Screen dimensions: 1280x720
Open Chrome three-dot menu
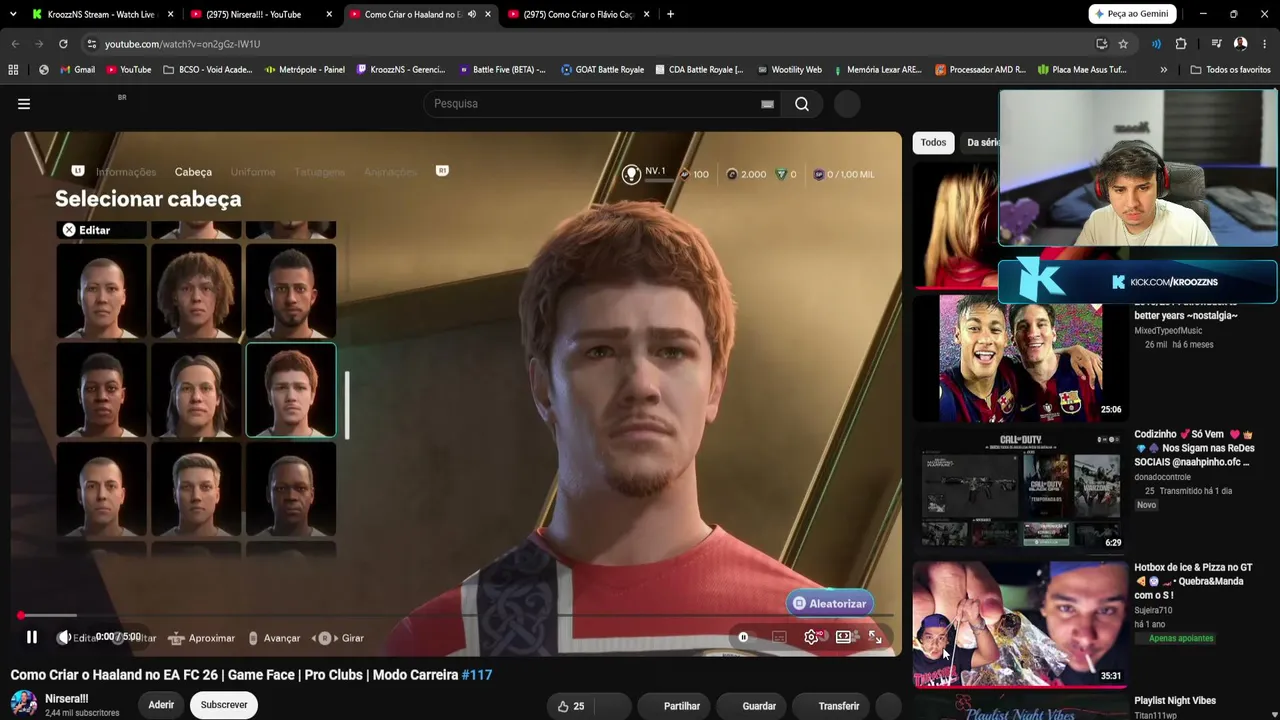tap(1265, 44)
